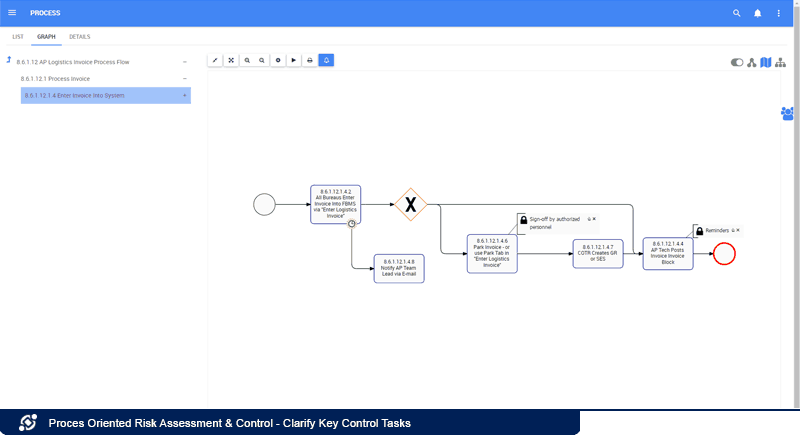Click the search magnifier in header
This screenshot has height=435, width=800.
point(737,13)
